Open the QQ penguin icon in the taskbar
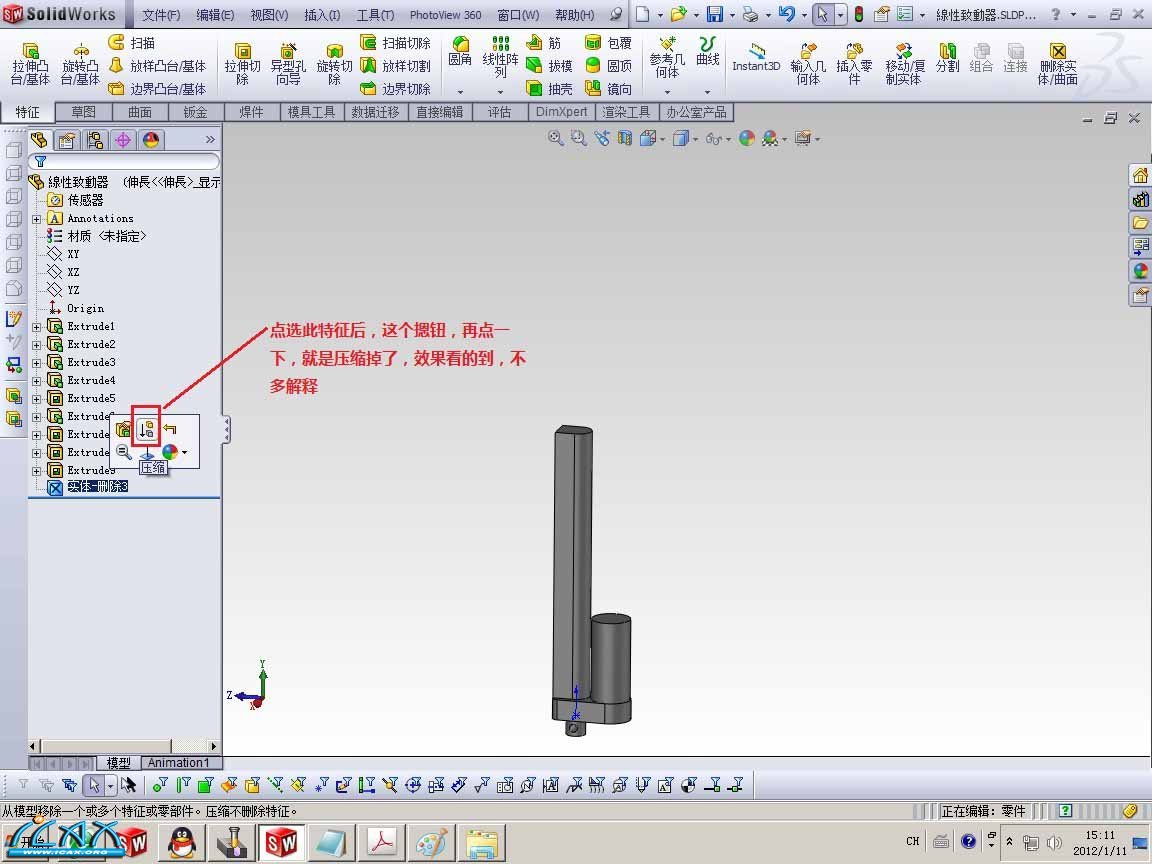The height and width of the screenshot is (864, 1152). (x=180, y=843)
